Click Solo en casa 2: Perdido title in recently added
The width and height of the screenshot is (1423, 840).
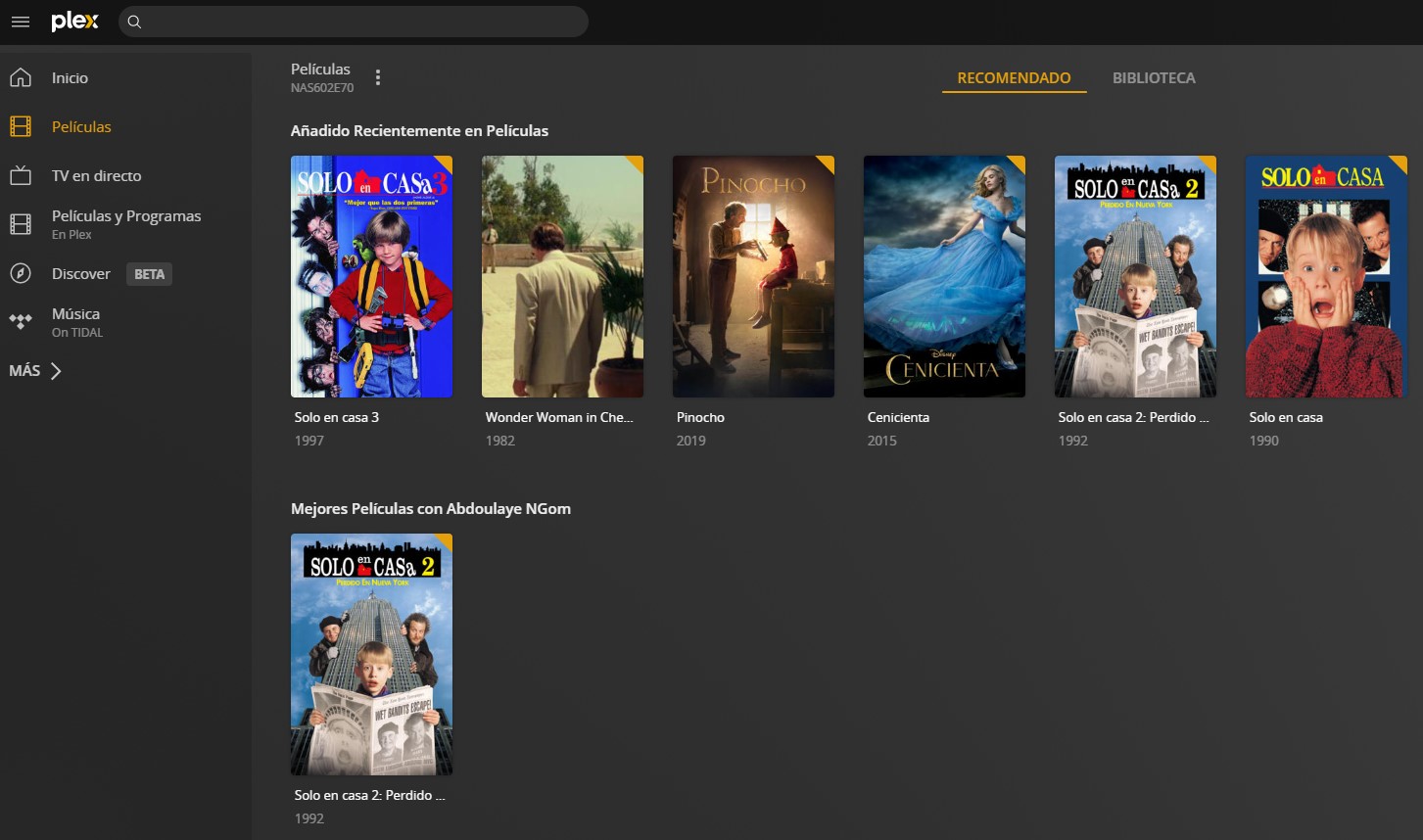tap(1133, 417)
